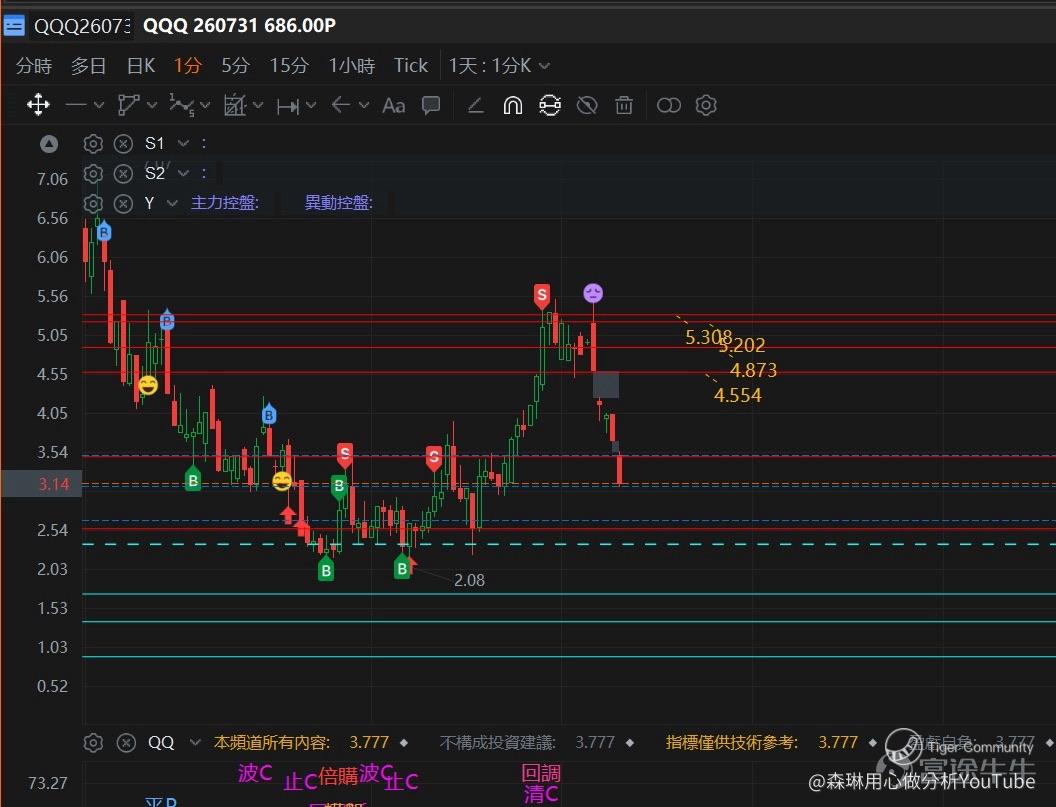Select the Fibonacci/gann chart tool
Image resolution: width=1056 pixels, height=807 pixels.
pyautogui.click(x=234, y=105)
